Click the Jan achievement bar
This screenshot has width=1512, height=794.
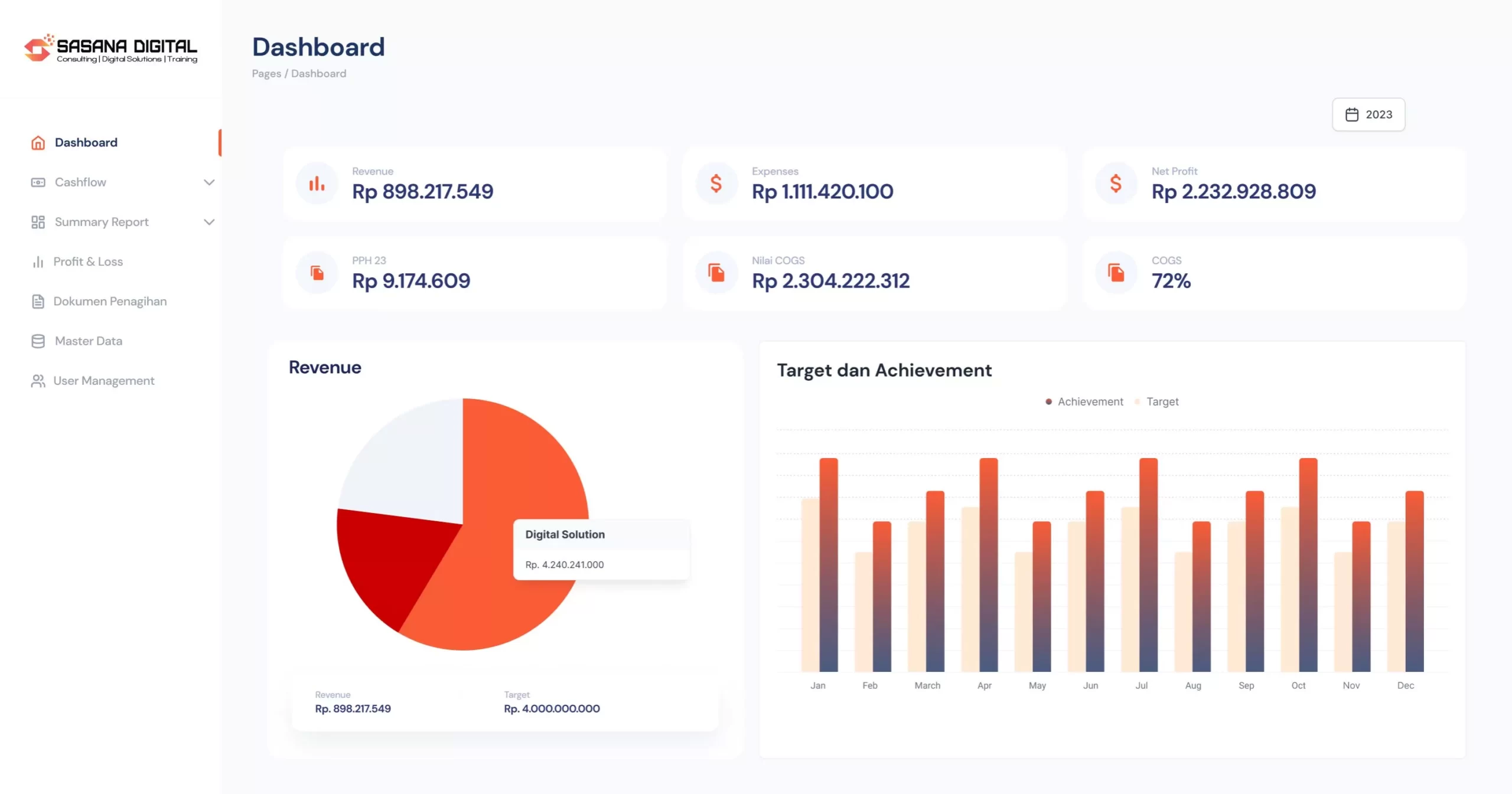829,565
